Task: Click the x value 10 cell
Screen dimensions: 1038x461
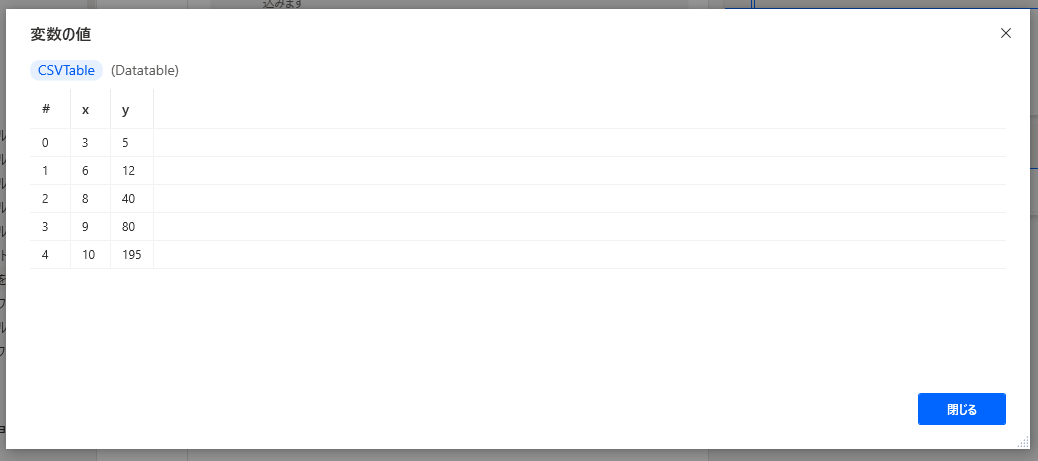Action: click(x=90, y=255)
